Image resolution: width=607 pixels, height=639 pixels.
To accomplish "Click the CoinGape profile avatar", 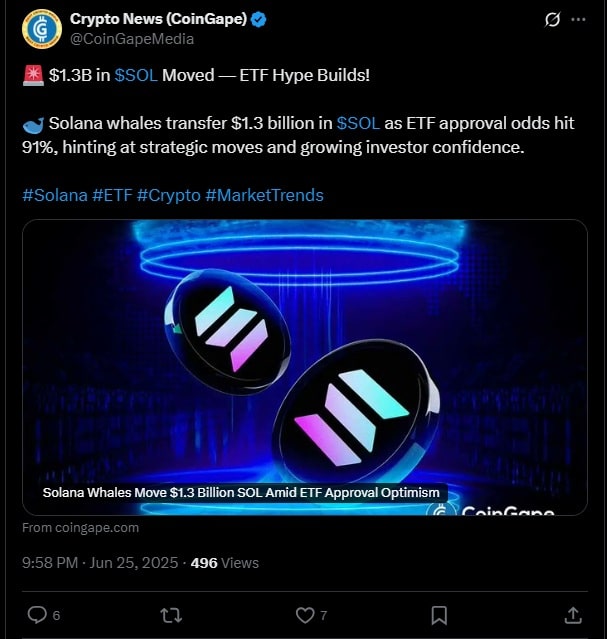I will [42, 28].
